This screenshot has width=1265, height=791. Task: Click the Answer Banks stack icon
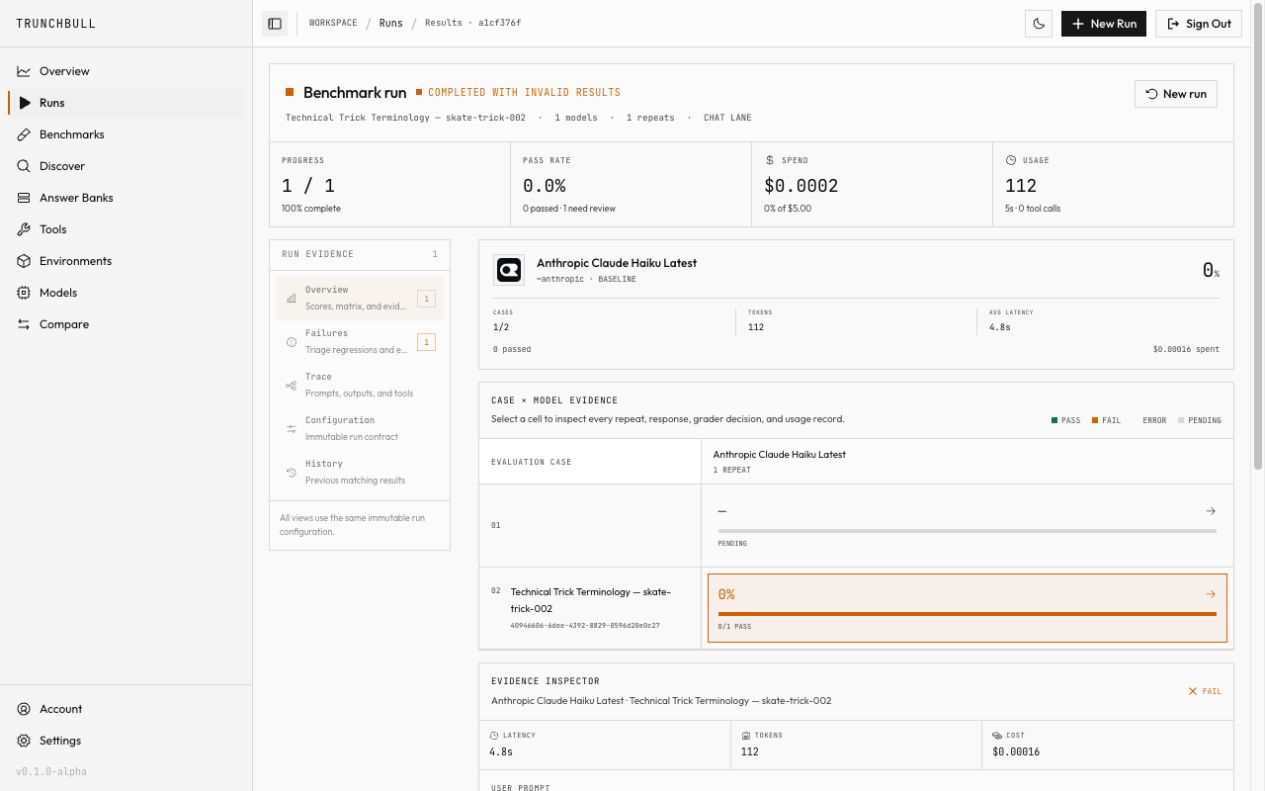[x=24, y=198]
